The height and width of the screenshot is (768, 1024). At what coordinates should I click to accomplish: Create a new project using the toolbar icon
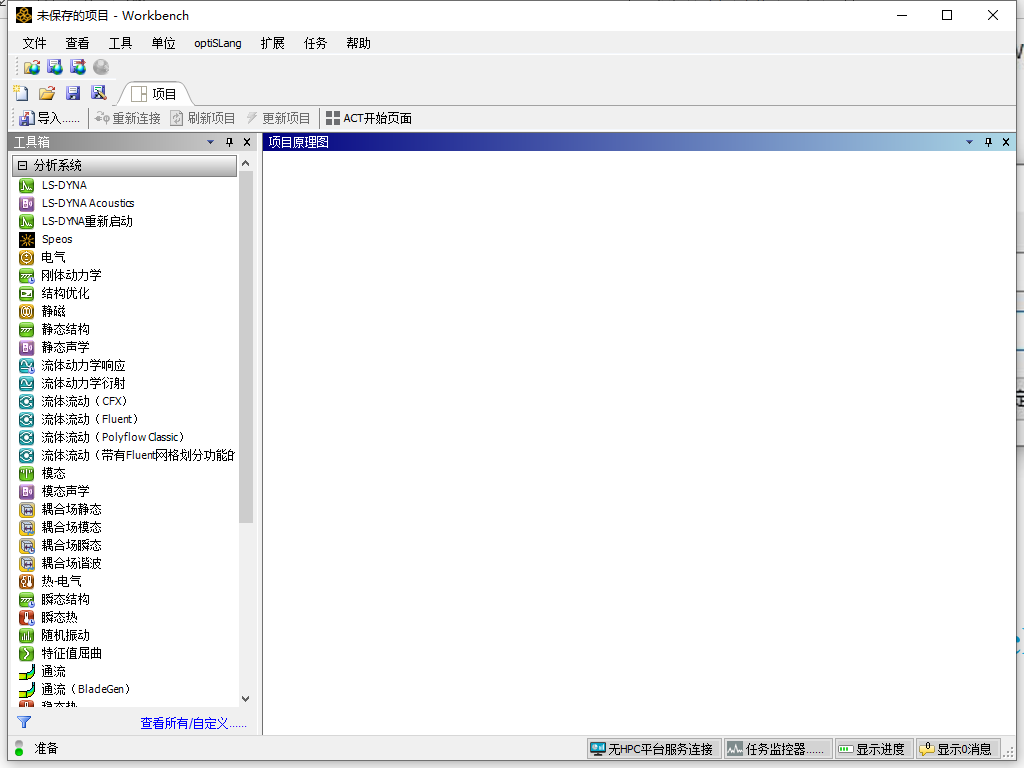(21, 92)
